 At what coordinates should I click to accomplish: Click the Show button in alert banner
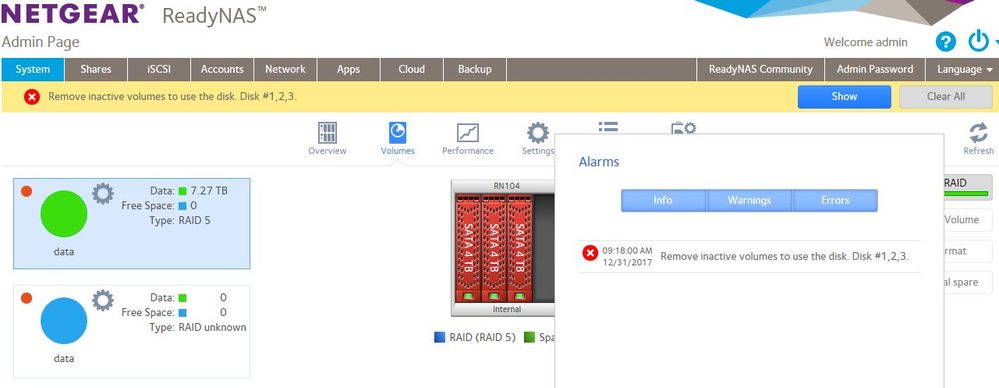(844, 97)
